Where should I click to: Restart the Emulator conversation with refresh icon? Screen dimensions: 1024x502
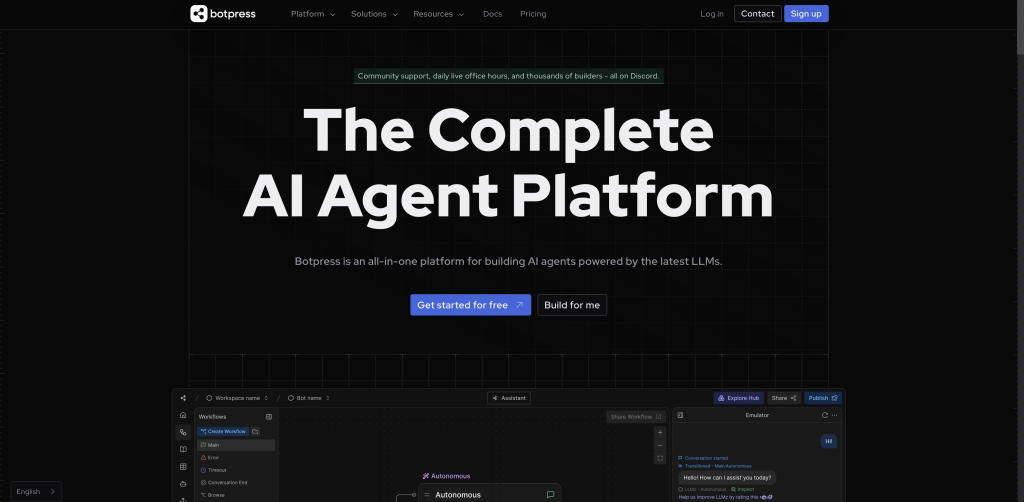coord(825,415)
